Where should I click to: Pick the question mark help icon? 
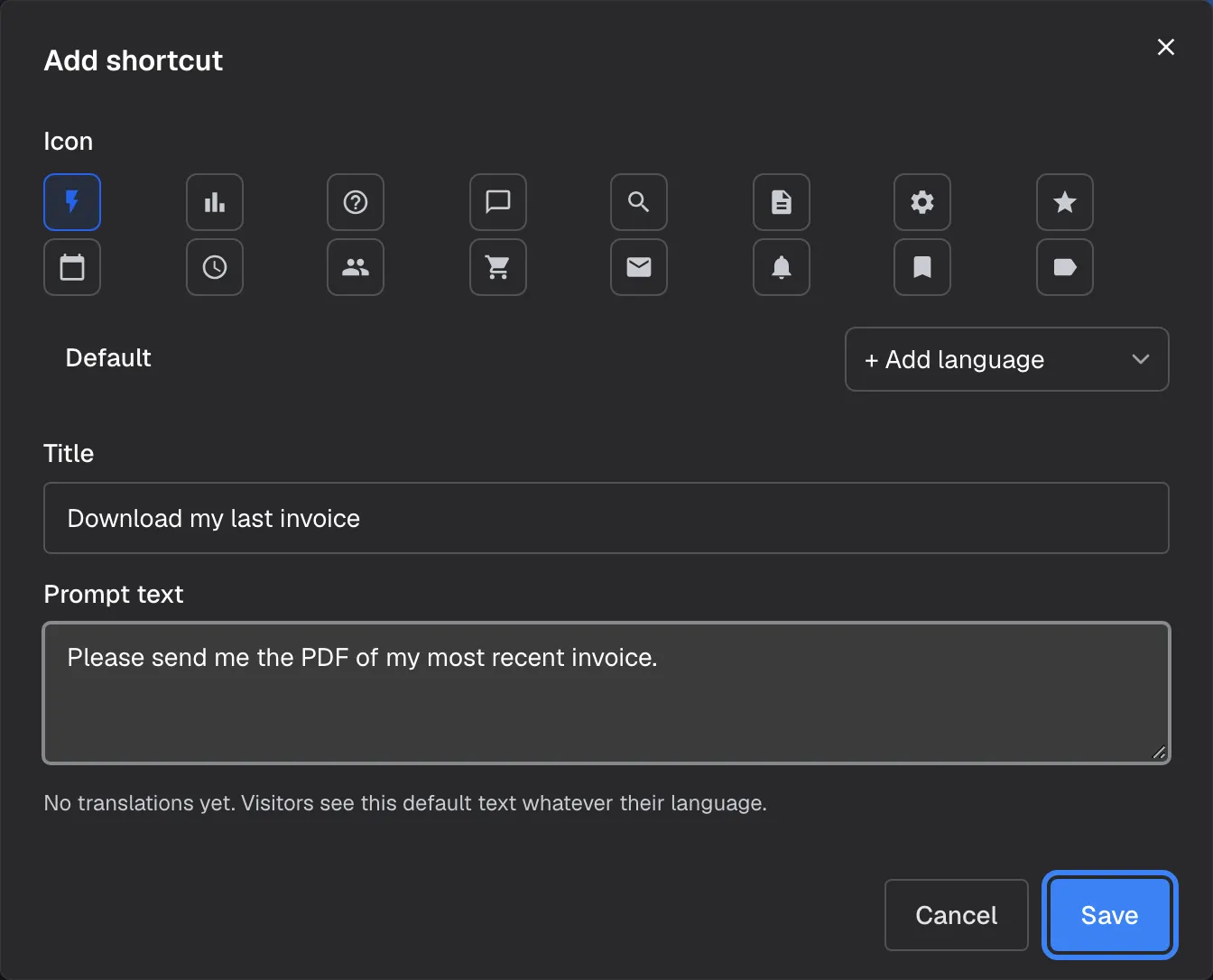point(356,202)
